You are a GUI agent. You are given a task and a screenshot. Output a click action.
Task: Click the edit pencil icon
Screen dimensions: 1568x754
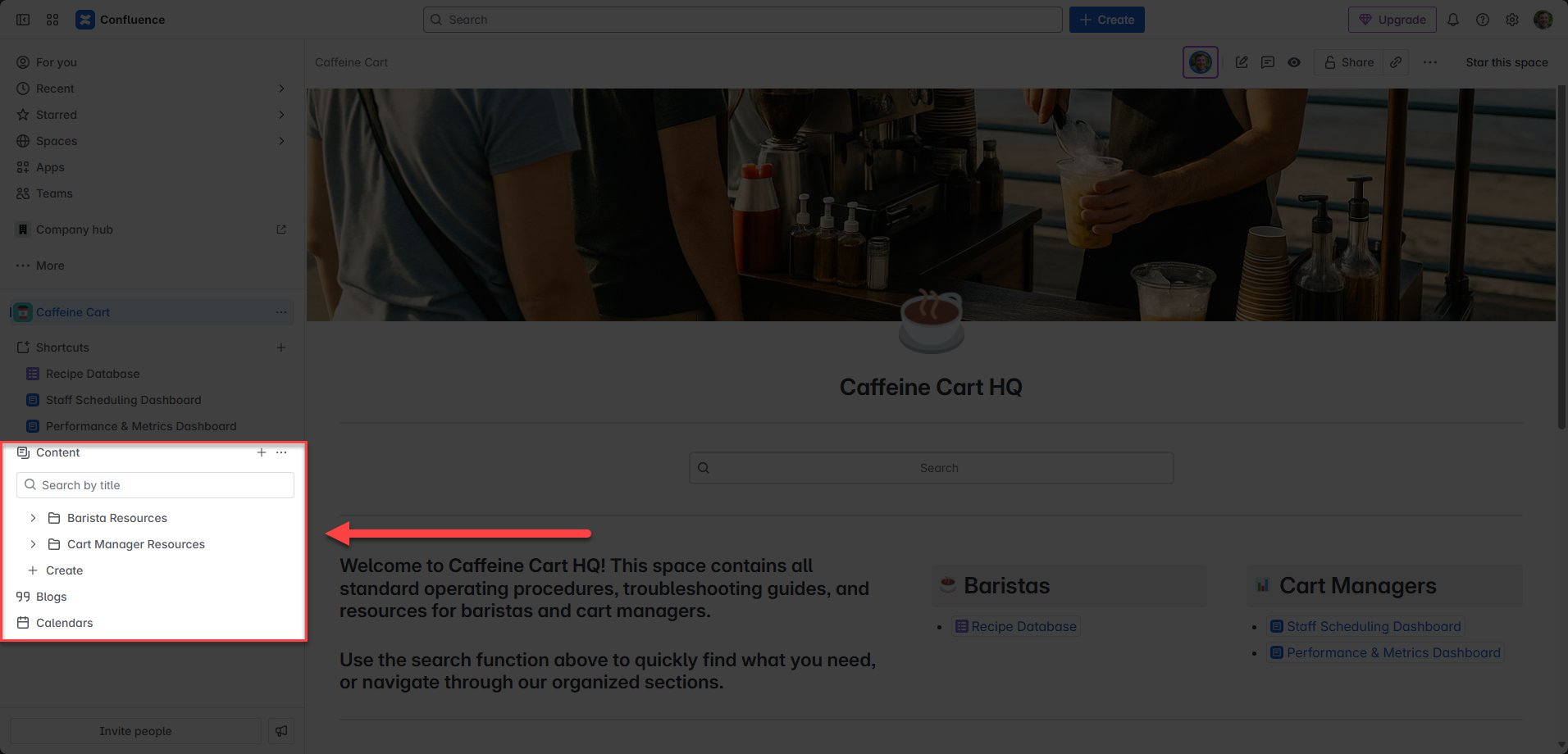click(x=1242, y=62)
